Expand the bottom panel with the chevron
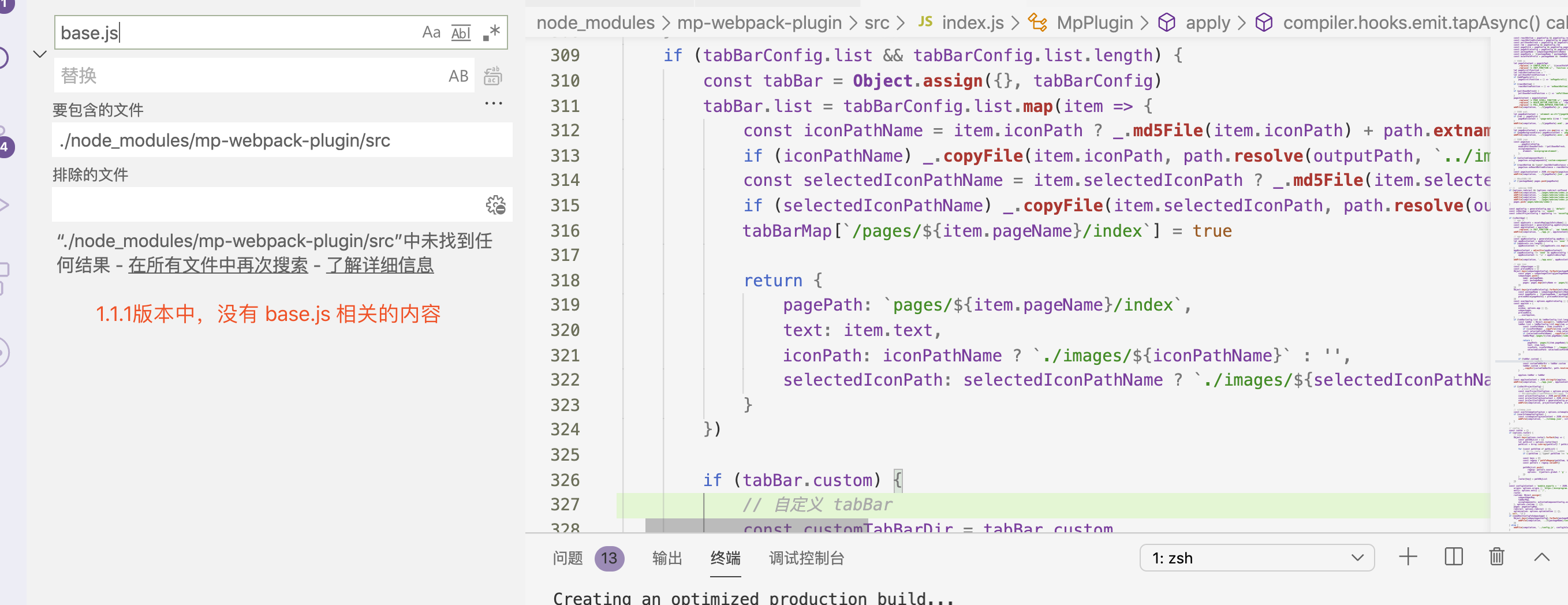Viewport: 1568px width, 605px height. (x=1542, y=558)
